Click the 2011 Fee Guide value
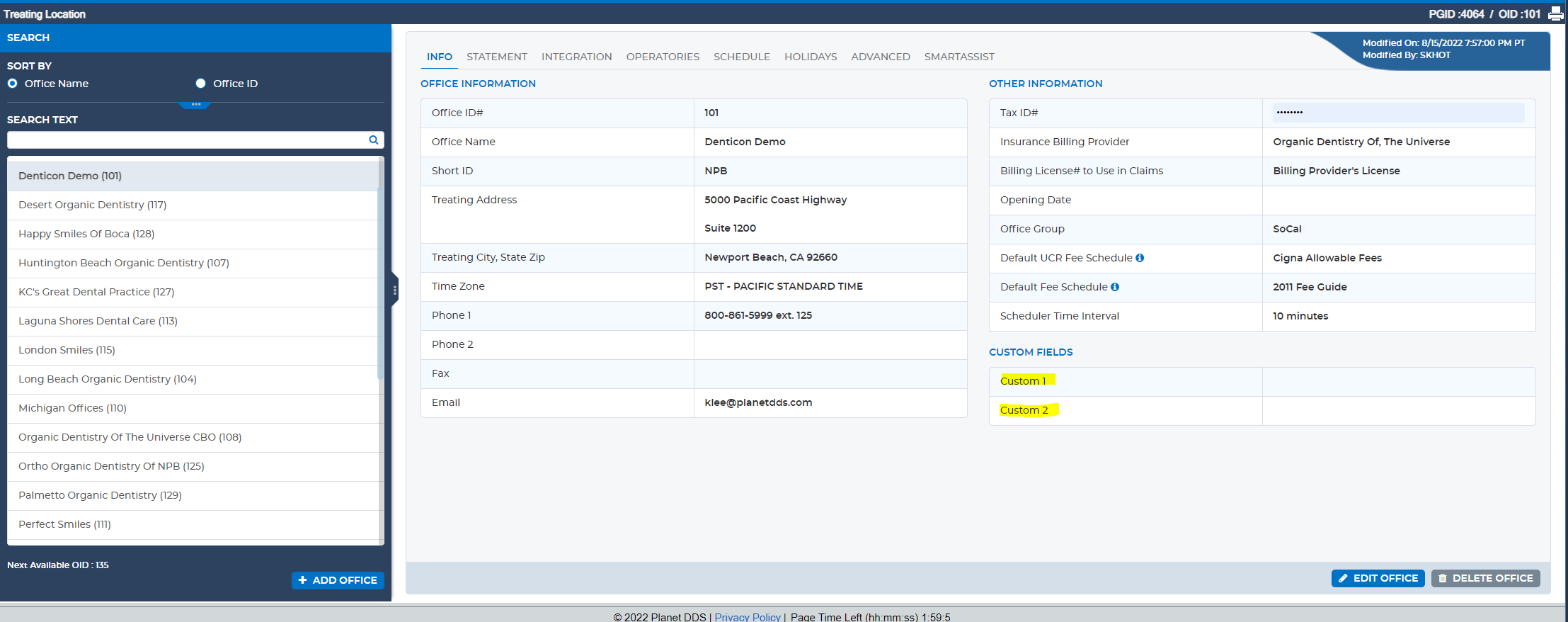The image size is (1568, 622). pos(1310,287)
